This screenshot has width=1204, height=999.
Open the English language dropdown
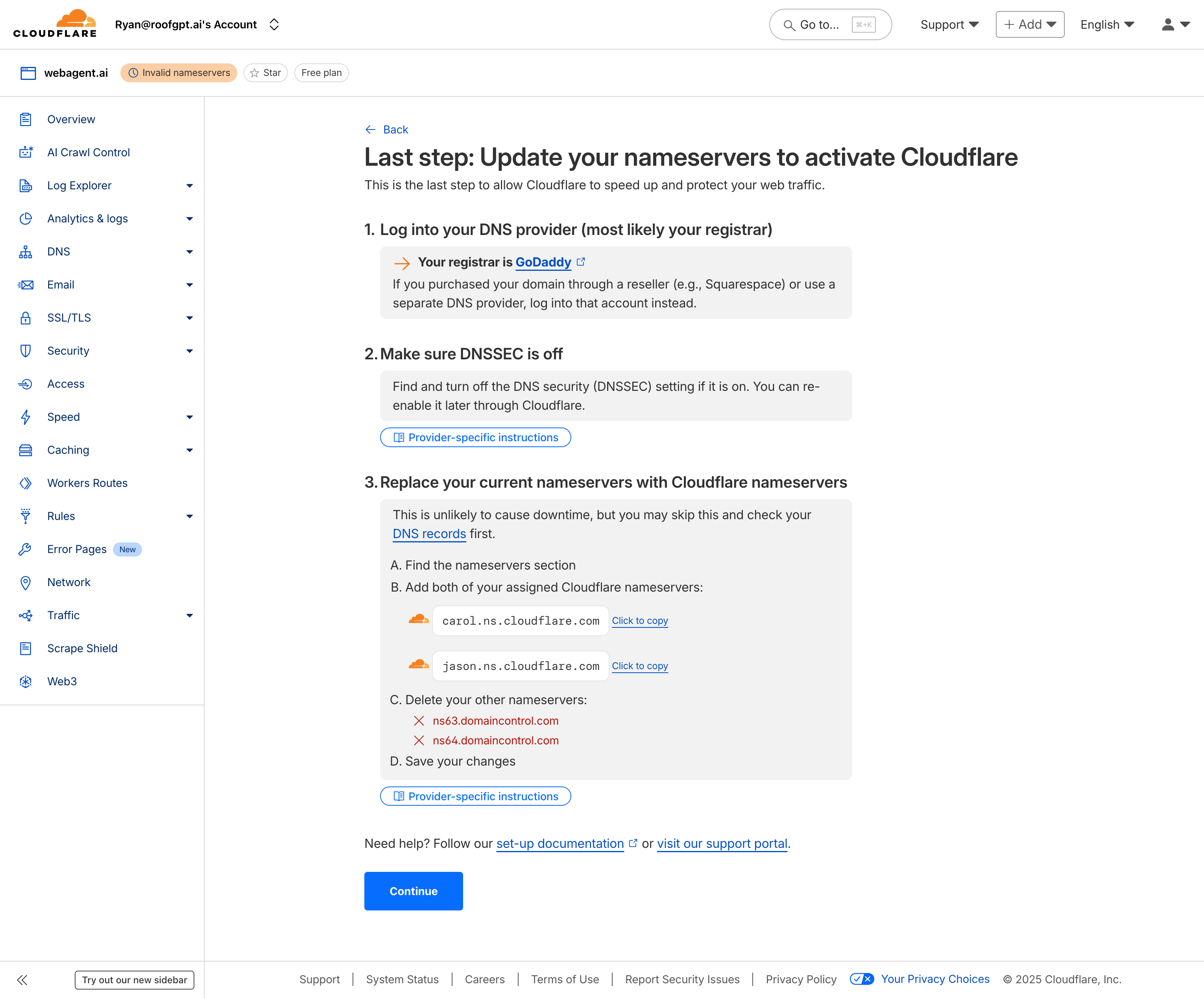pyautogui.click(x=1106, y=24)
